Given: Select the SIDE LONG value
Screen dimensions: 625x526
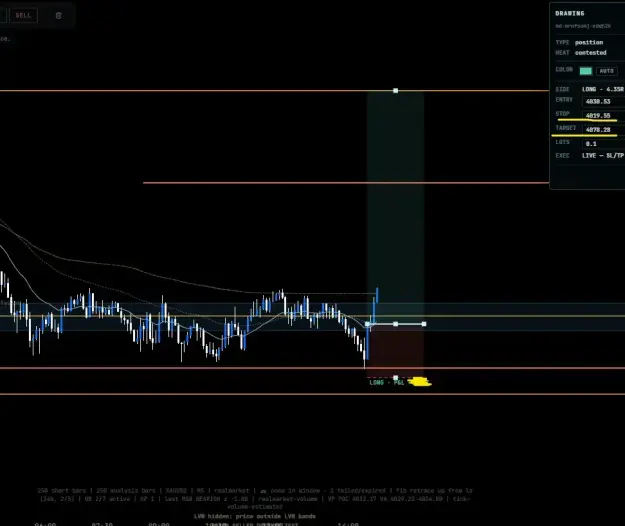Looking at the screenshot, I should [x=603, y=89].
